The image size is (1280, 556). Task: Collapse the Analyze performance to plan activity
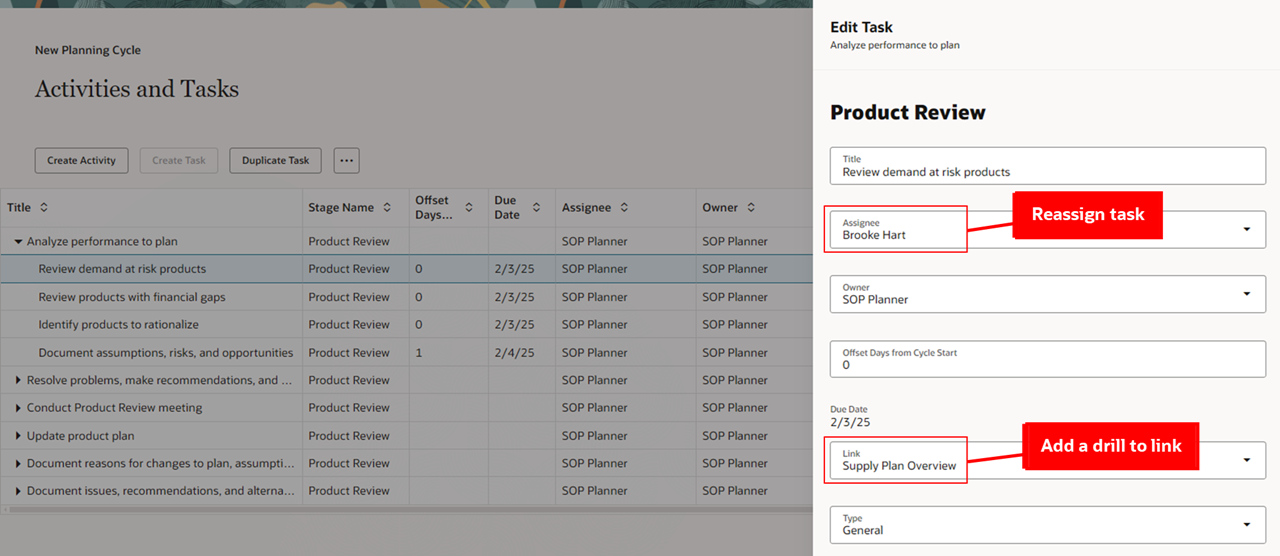(x=18, y=242)
